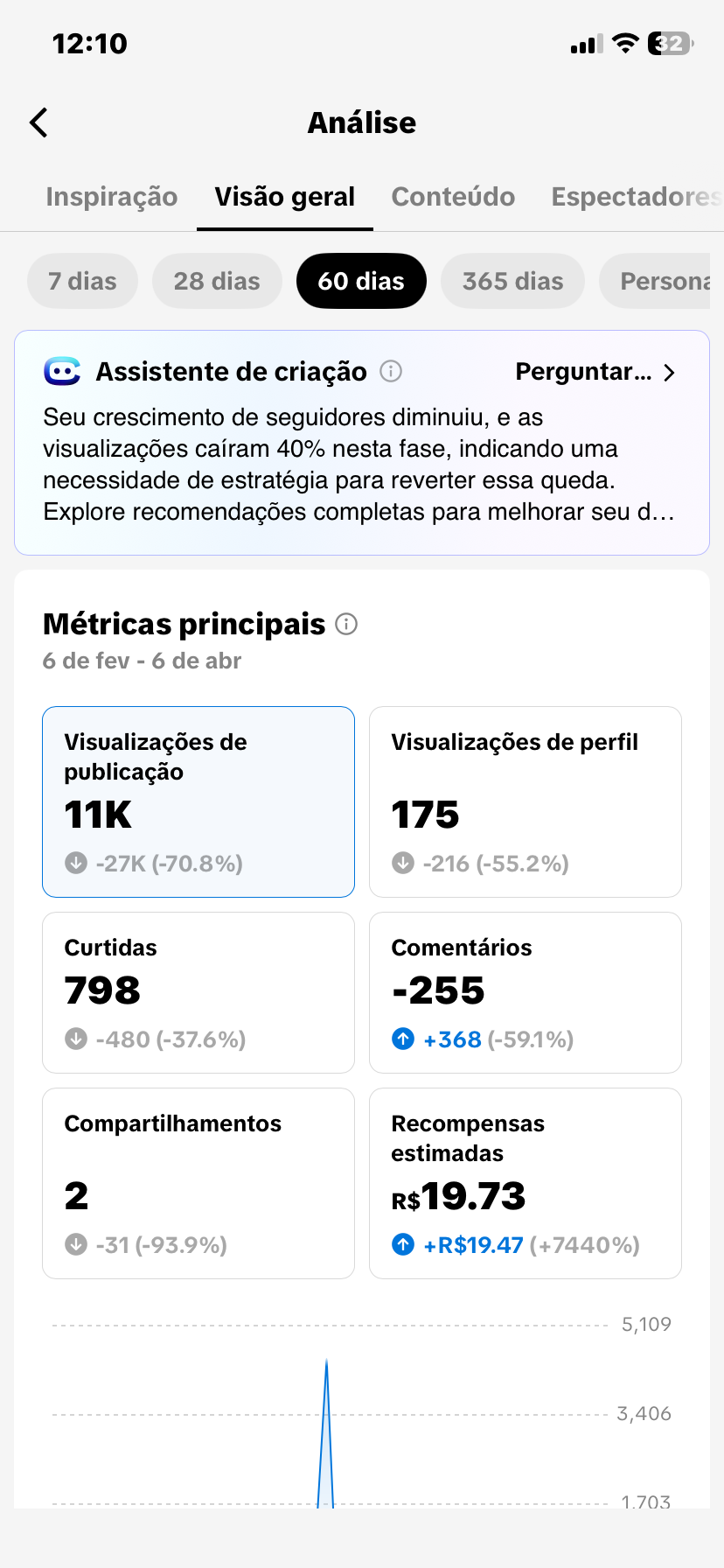The width and height of the screenshot is (724, 1568).
Task: Select the 365 dias period filter
Action: [x=512, y=281]
